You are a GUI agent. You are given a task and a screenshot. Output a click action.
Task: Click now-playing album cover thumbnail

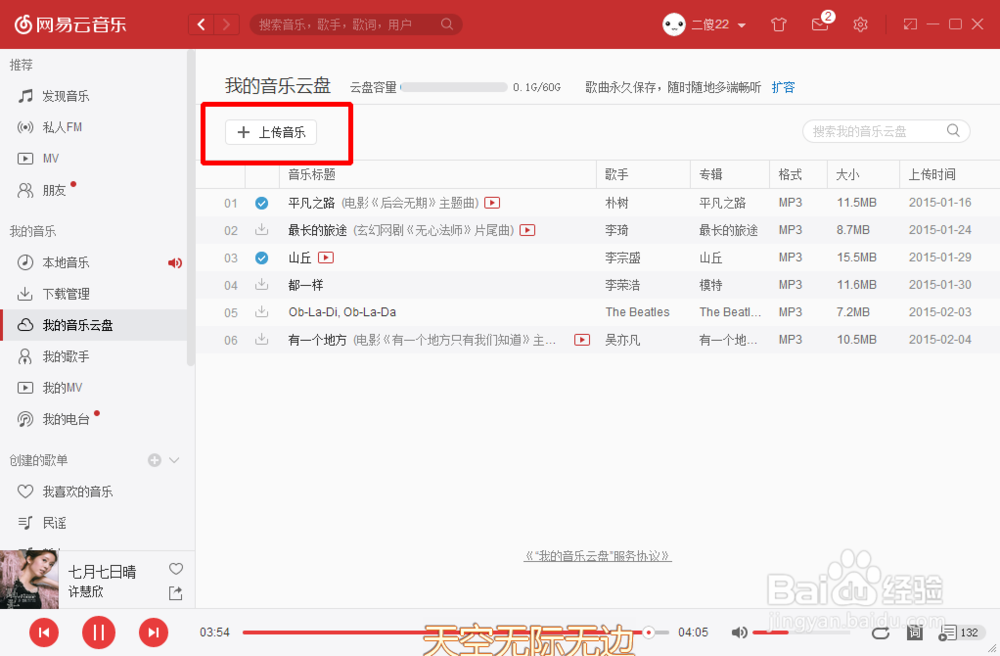(x=29, y=579)
